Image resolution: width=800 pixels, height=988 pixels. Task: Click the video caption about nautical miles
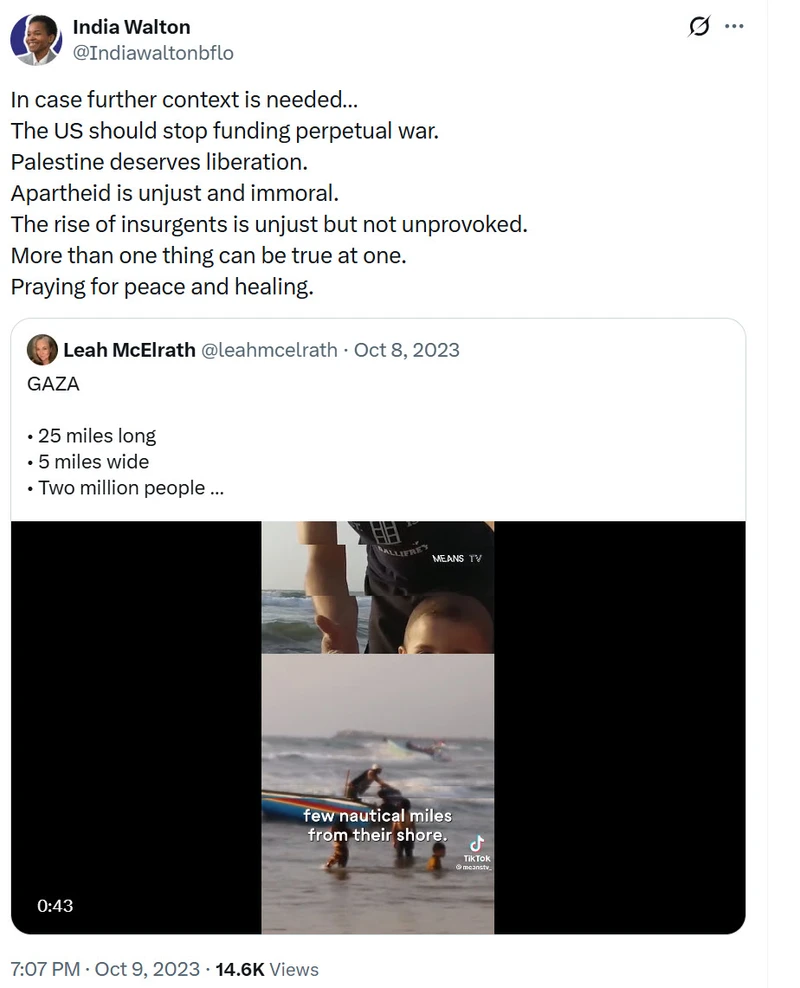pos(377,825)
